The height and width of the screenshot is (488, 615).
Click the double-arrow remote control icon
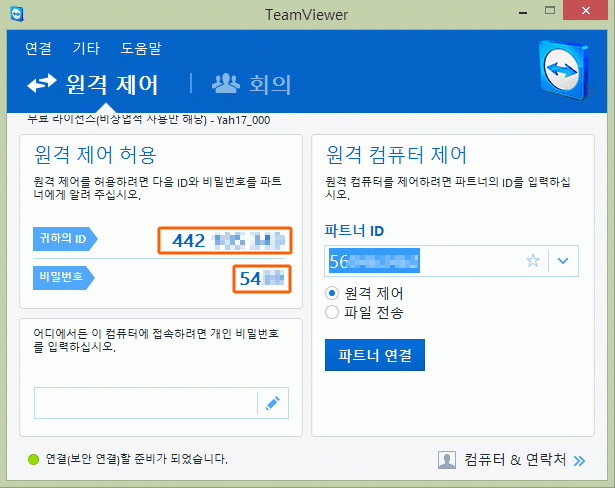(42, 84)
